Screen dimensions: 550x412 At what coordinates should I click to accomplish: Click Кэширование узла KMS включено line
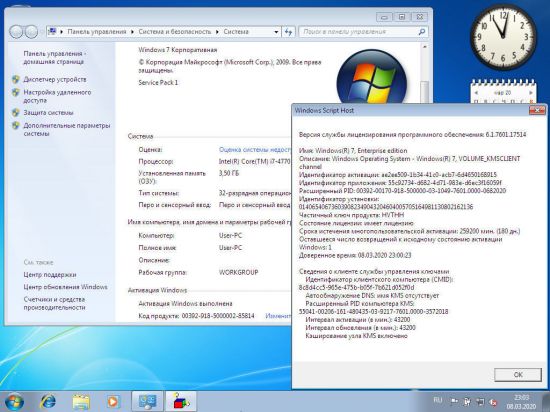click(356, 336)
